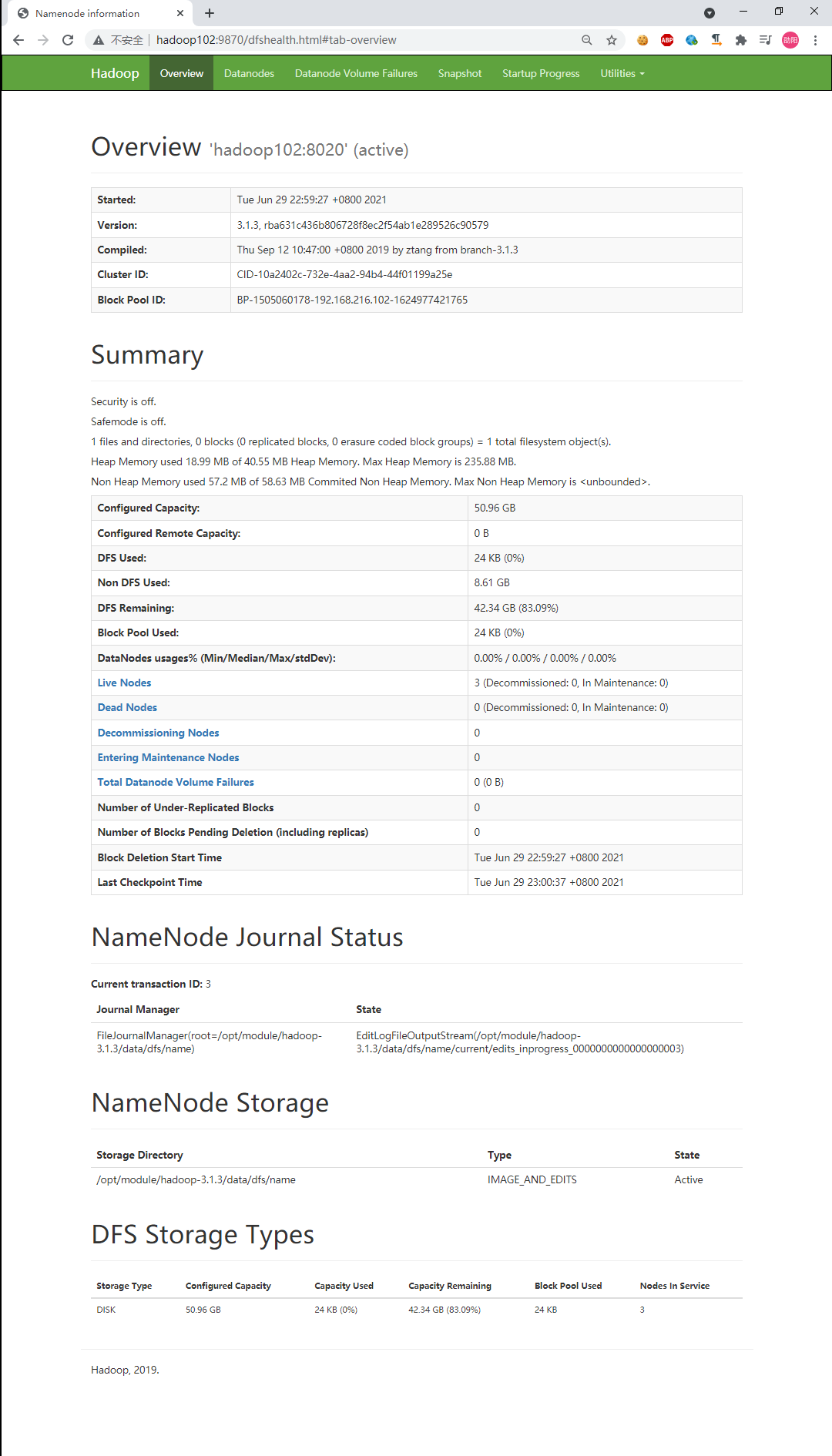832x1456 pixels.
Task: Expand the tab search dropdown arrow
Action: click(x=710, y=13)
